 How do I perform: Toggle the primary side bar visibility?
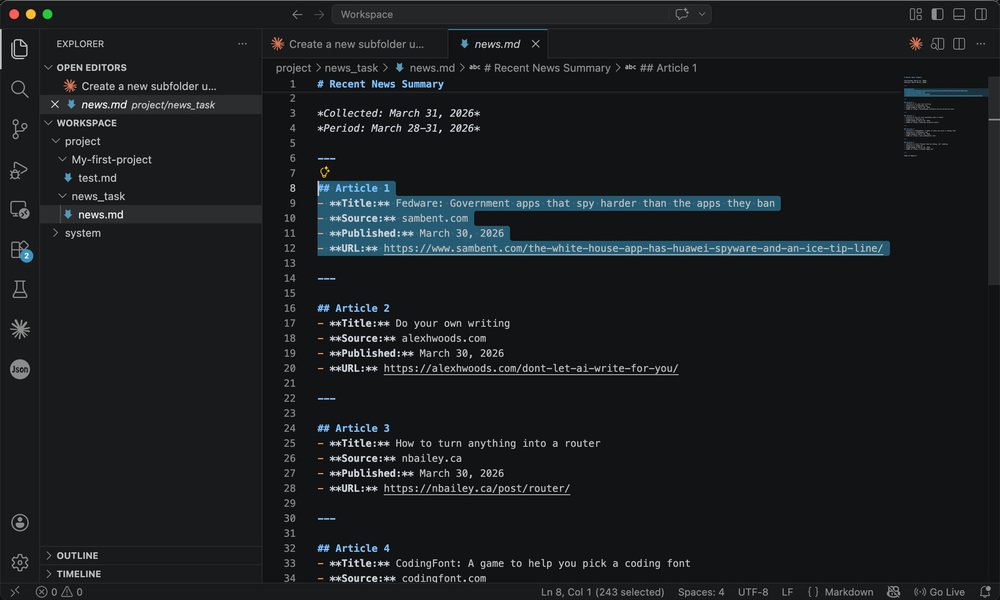[x=937, y=14]
